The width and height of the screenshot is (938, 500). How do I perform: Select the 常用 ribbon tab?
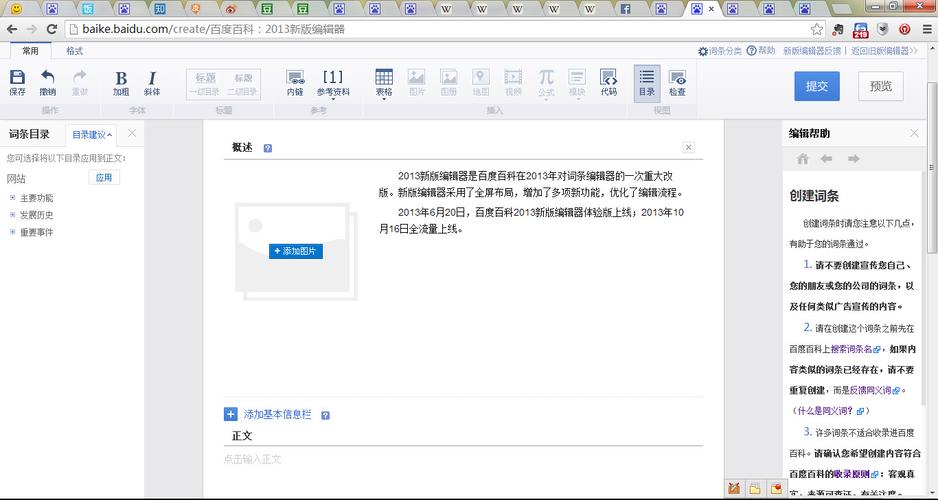point(30,51)
